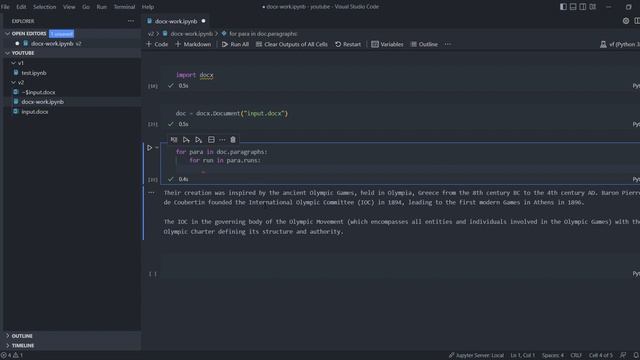Open the Variables view
The image size is (640, 360).
pyautogui.click(x=387, y=44)
